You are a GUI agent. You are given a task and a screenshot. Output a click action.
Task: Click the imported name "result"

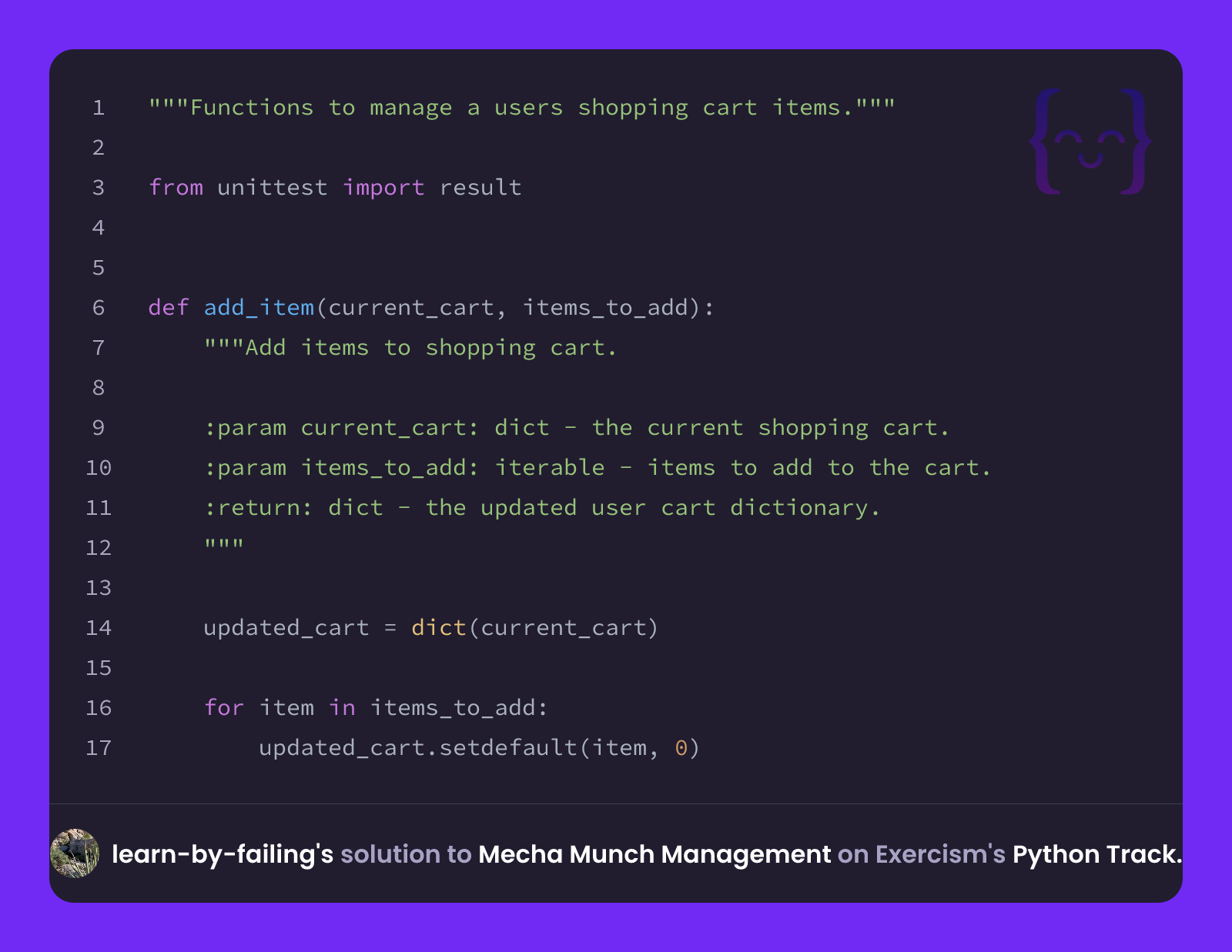pos(480,187)
